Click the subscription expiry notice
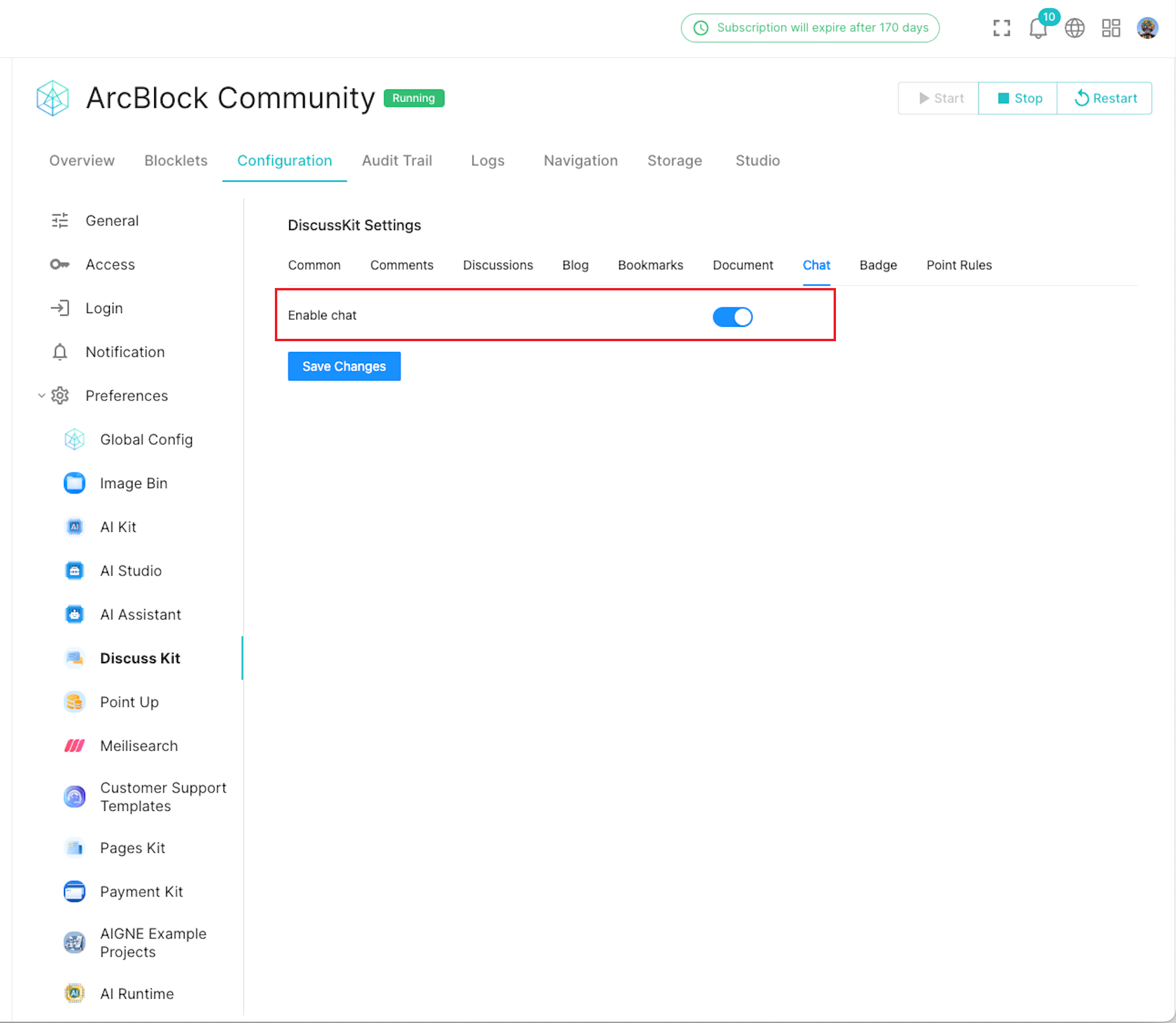1176x1023 pixels. coord(810,28)
